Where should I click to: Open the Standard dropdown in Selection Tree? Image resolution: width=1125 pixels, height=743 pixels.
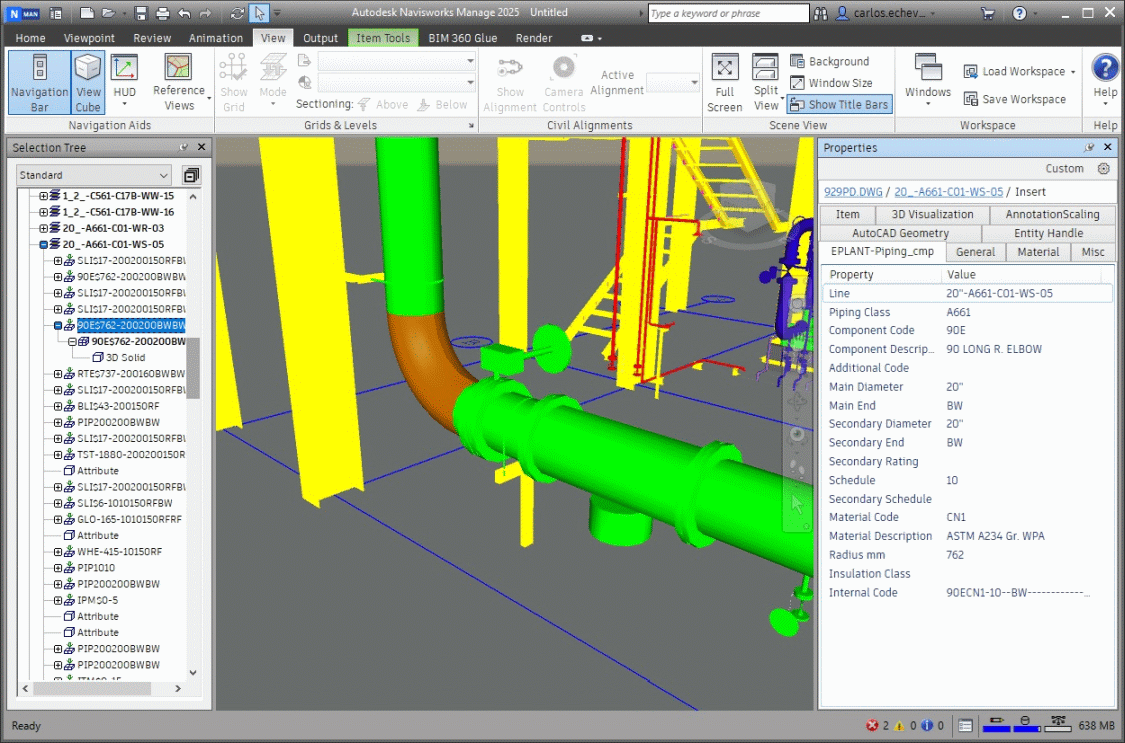(x=94, y=175)
